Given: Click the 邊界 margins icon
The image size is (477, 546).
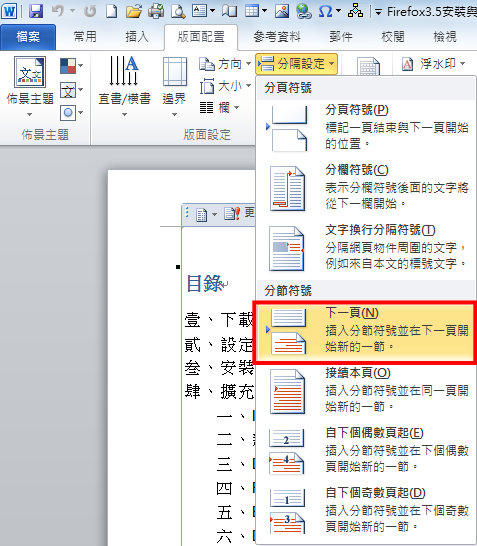Looking at the screenshot, I should tap(174, 87).
